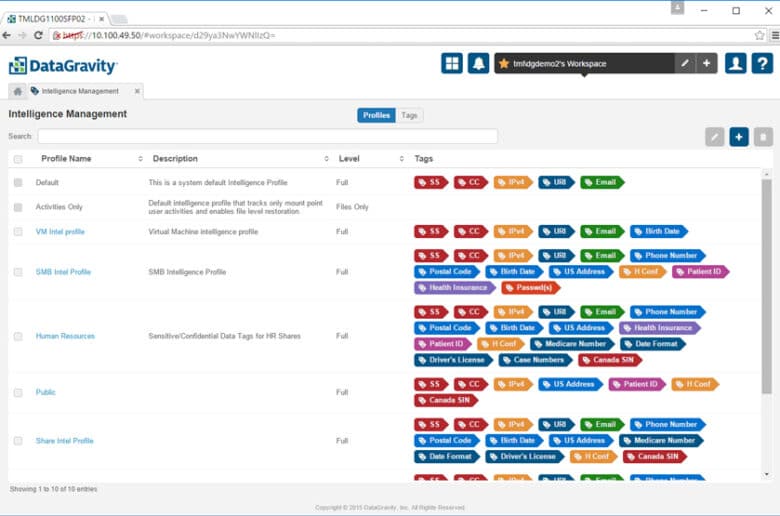Check the VM Intel profile checkbox
The image size is (780, 516).
(18, 232)
